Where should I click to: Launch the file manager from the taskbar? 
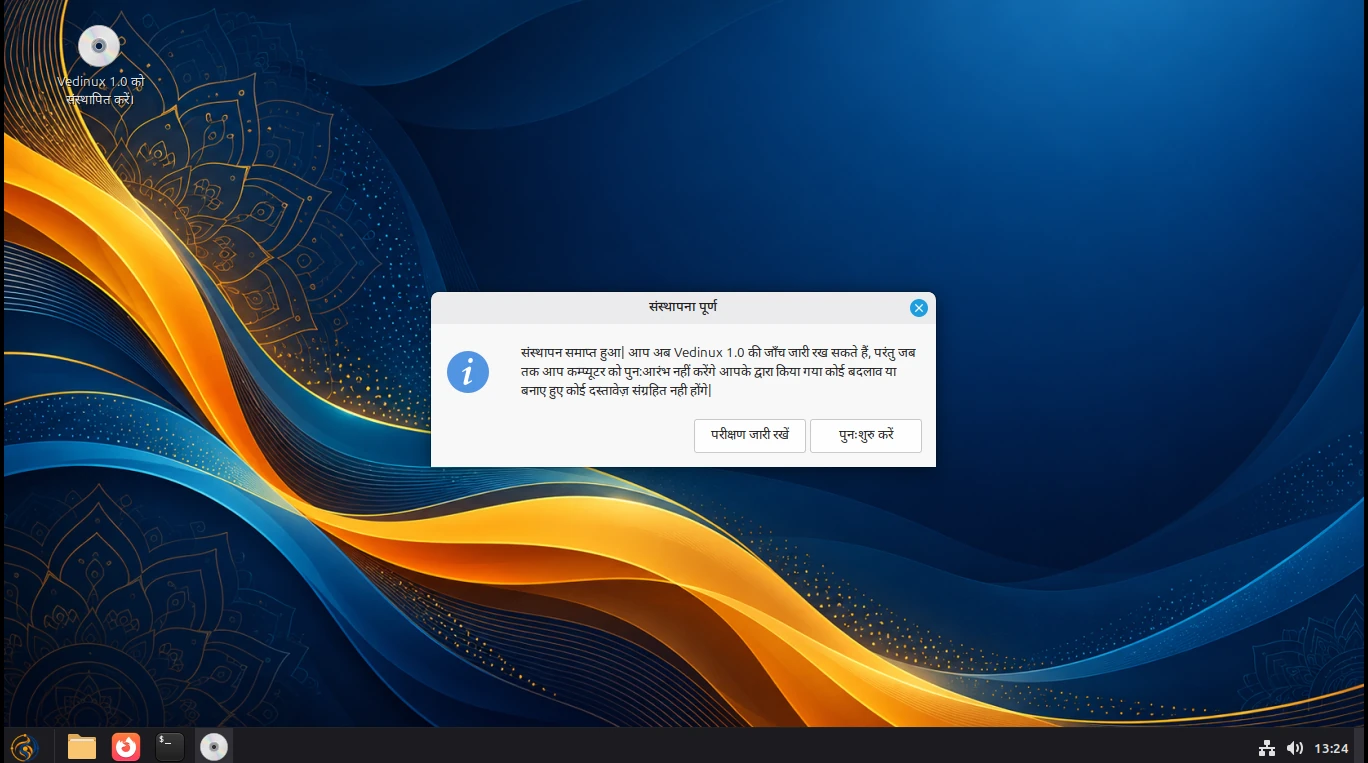click(x=82, y=746)
